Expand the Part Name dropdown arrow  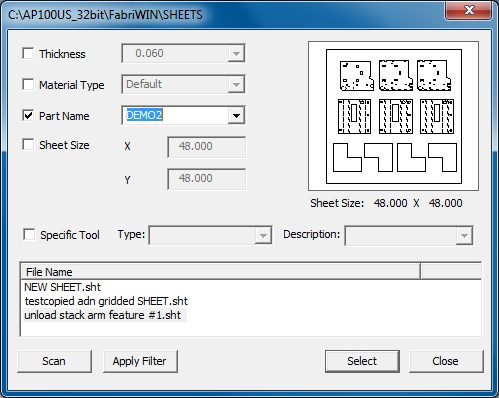[x=236, y=116]
